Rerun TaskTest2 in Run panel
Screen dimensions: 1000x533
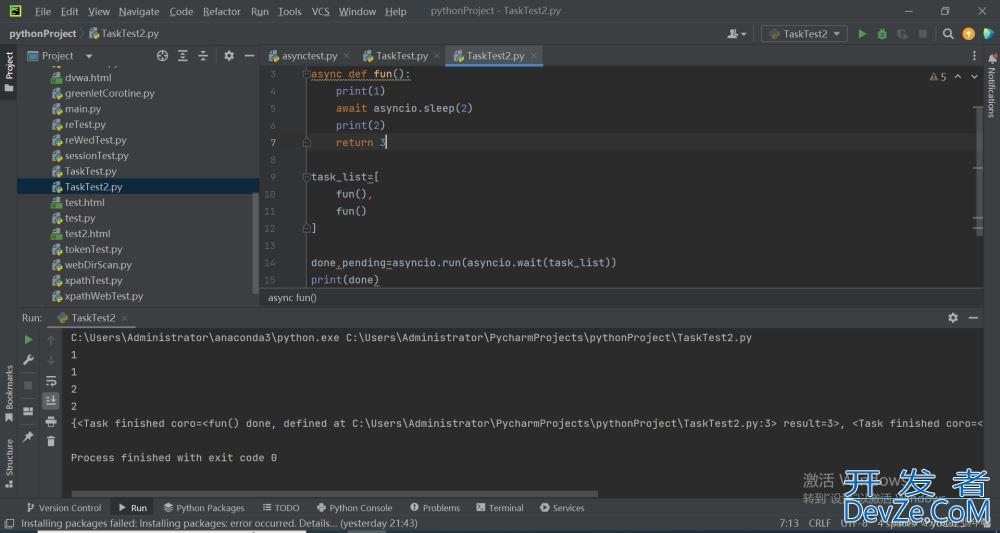tap(28, 340)
